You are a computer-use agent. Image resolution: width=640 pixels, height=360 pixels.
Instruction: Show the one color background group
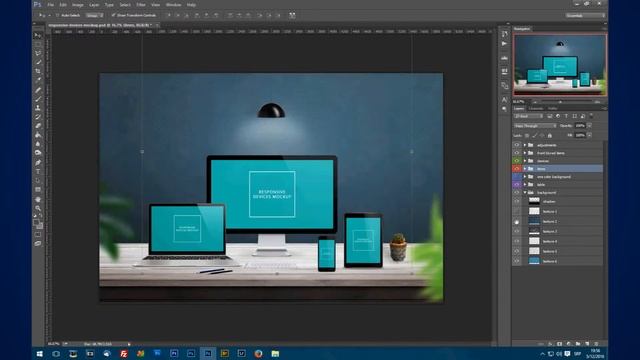(517, 177)
